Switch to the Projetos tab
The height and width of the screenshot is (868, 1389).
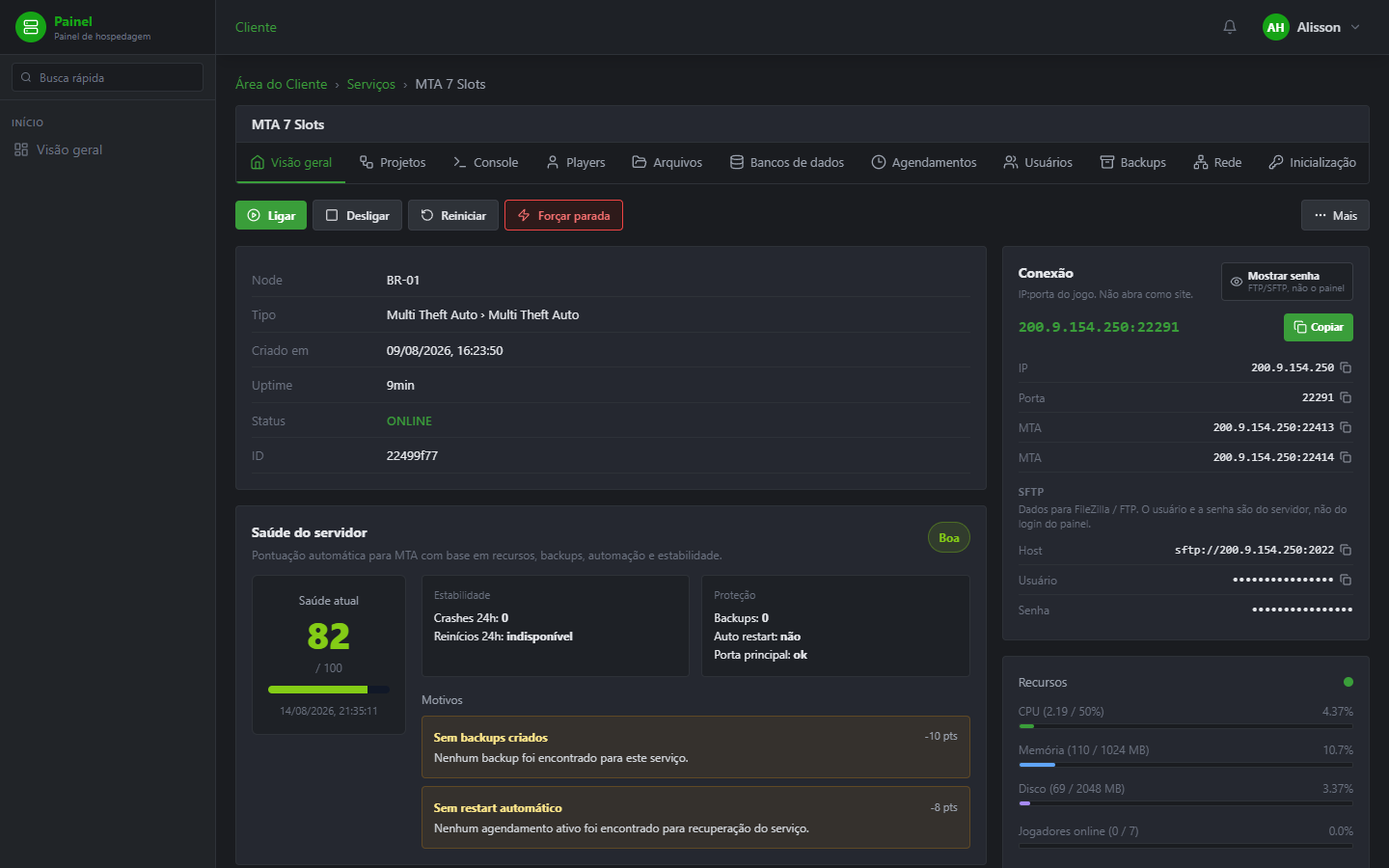[393, 162]
